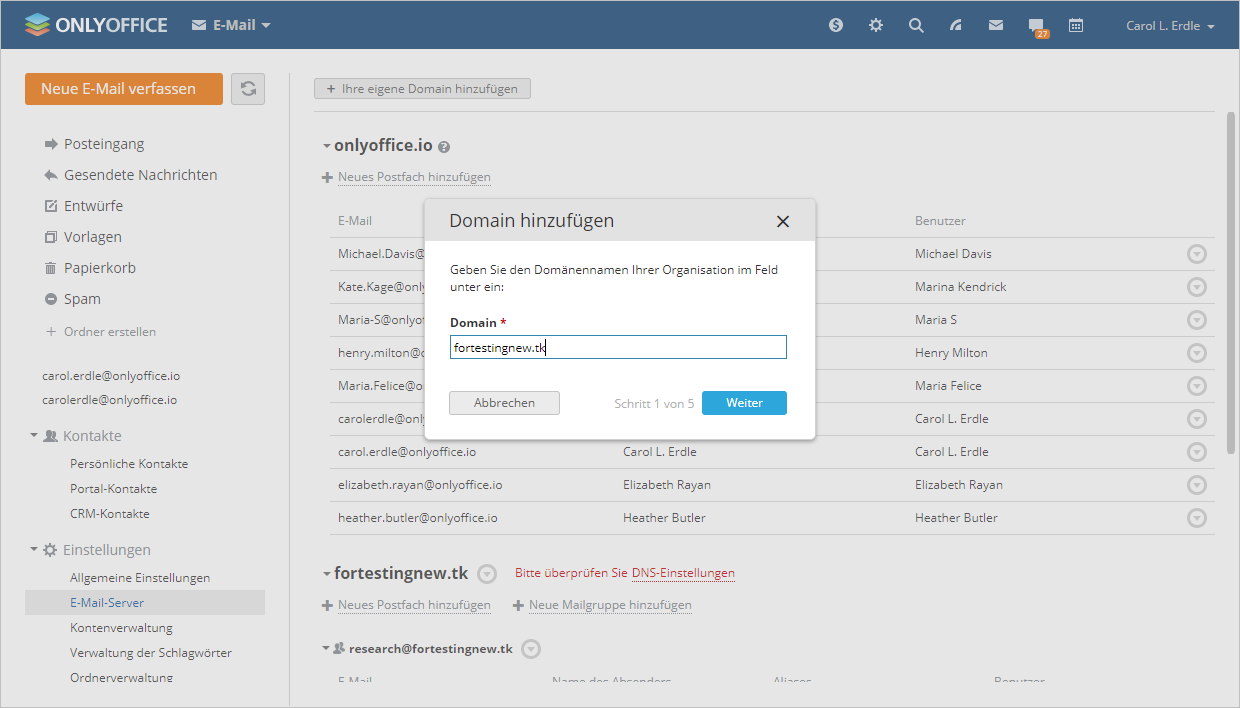Viewport: 1240px width, 708px height.
Task: Click Neue E-Mail verfassen button
Action: click(x=124, y=88)
